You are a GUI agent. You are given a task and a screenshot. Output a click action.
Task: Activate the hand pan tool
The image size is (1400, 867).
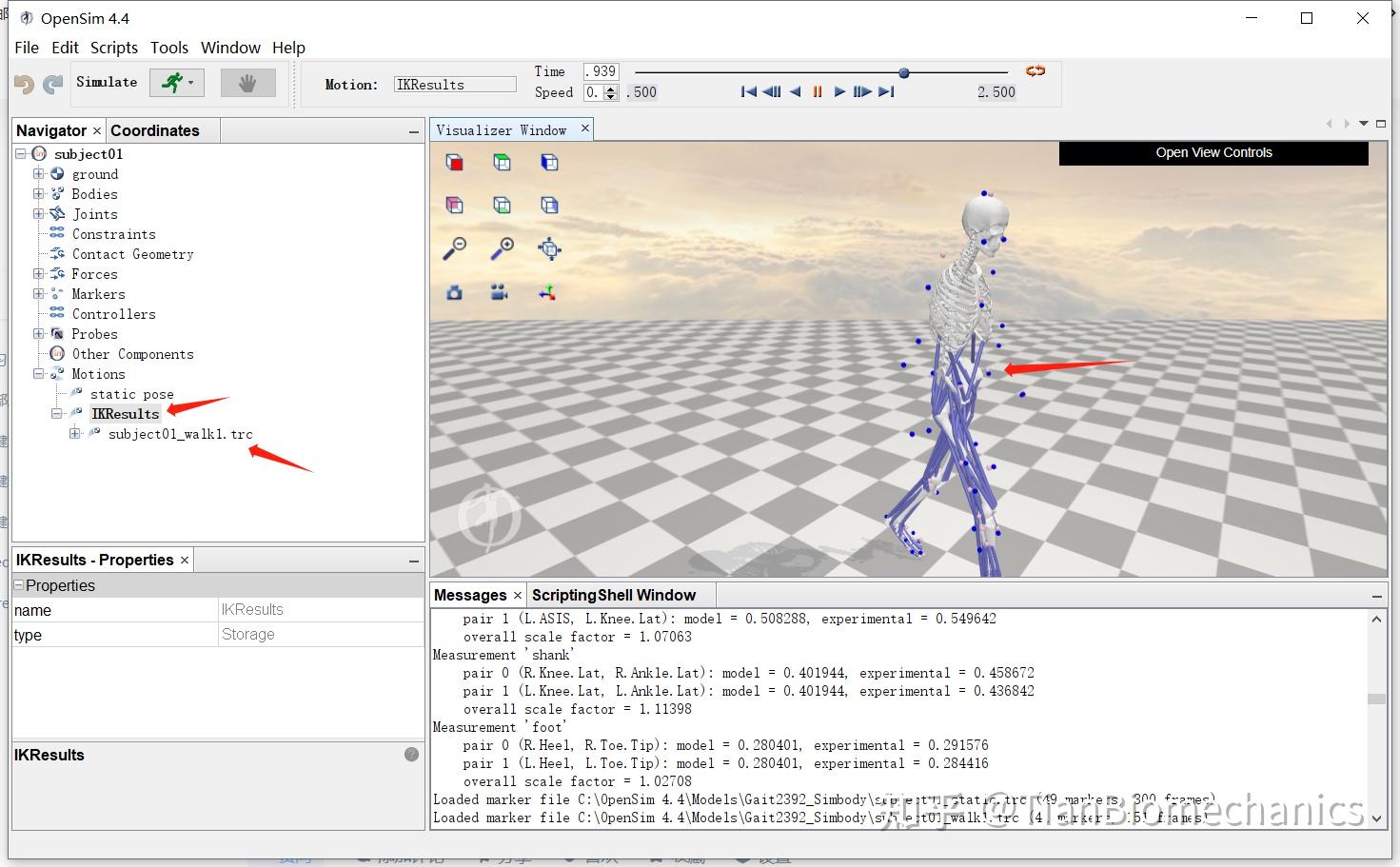[247, 82]
